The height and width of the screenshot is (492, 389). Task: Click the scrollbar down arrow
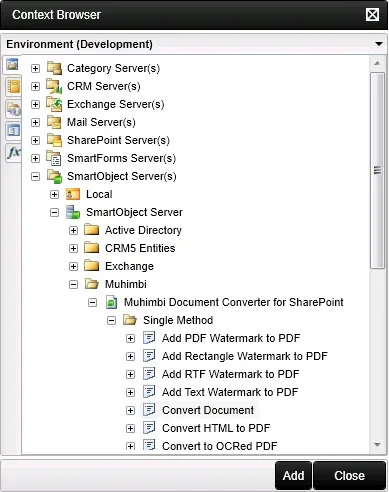377,445
